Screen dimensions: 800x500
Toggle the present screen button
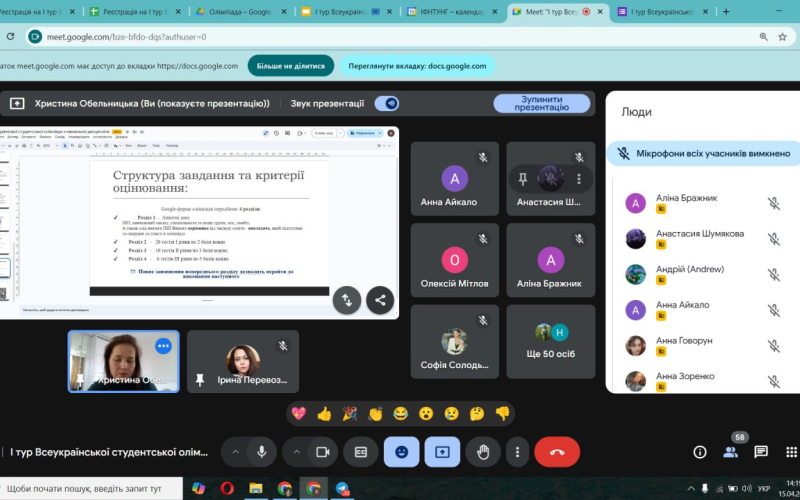(x=442, y=452)
